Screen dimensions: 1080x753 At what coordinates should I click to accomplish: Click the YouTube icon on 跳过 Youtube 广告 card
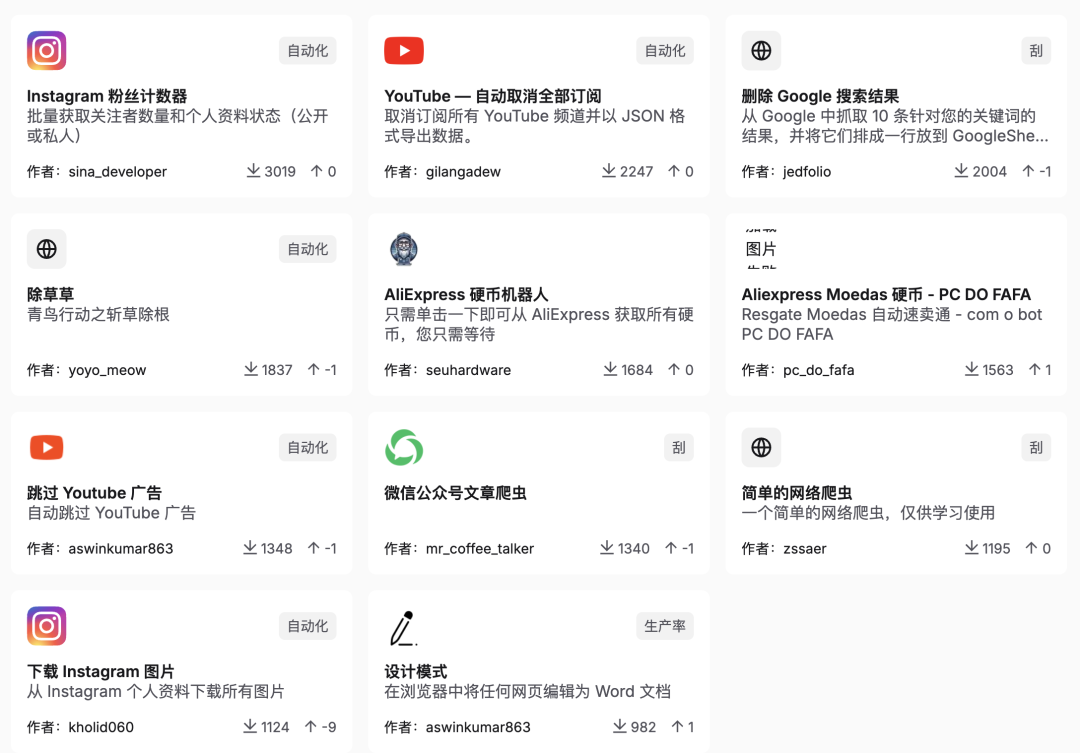click(x=46, y=448)
